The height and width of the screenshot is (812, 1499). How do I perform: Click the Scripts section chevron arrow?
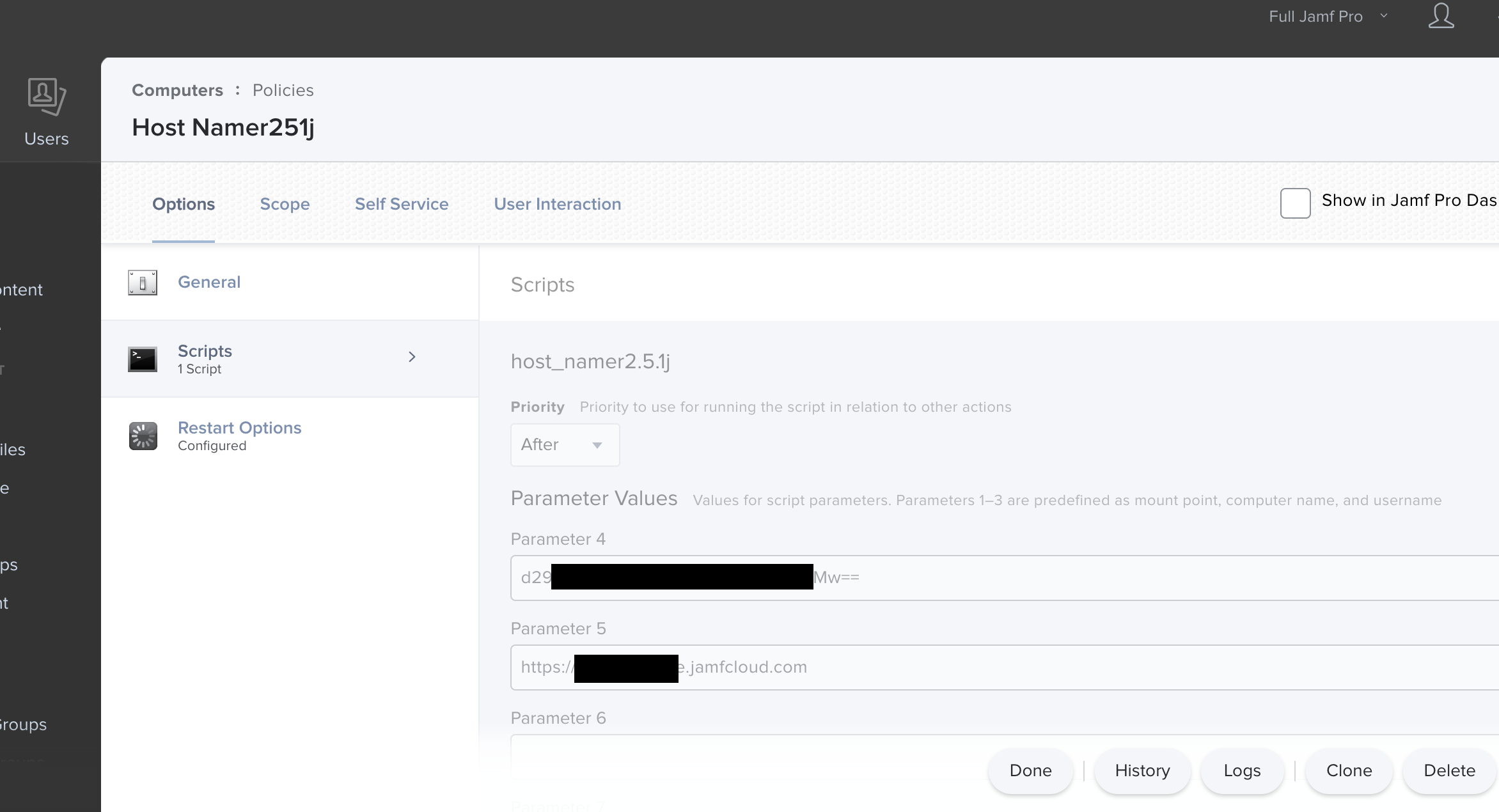(412, 357)
